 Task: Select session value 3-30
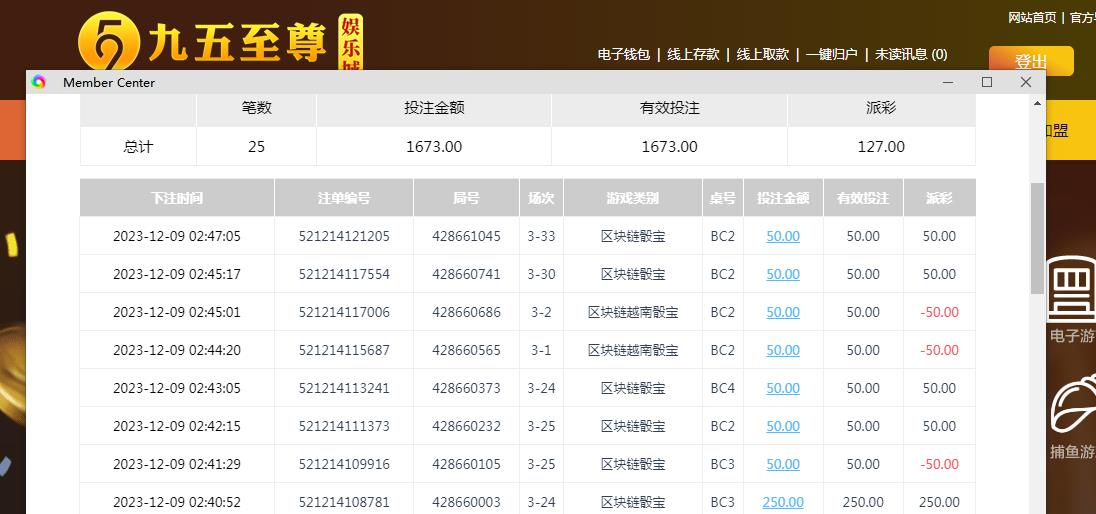541,274
